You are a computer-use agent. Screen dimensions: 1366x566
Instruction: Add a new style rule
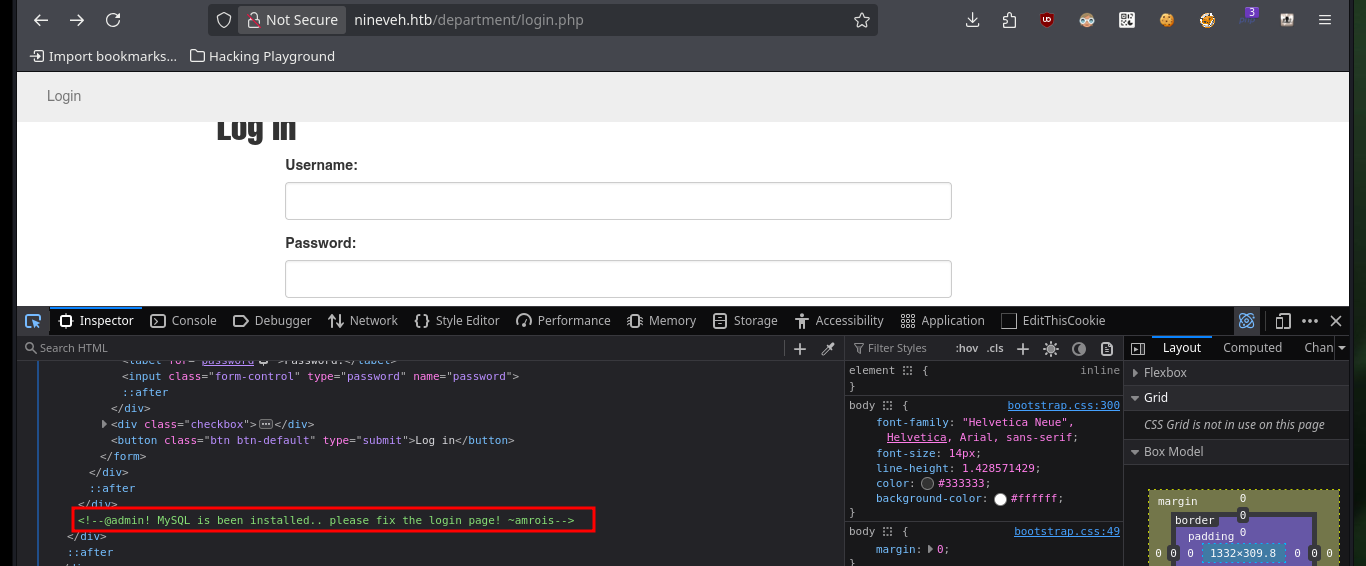click(x=1022, y=349)
